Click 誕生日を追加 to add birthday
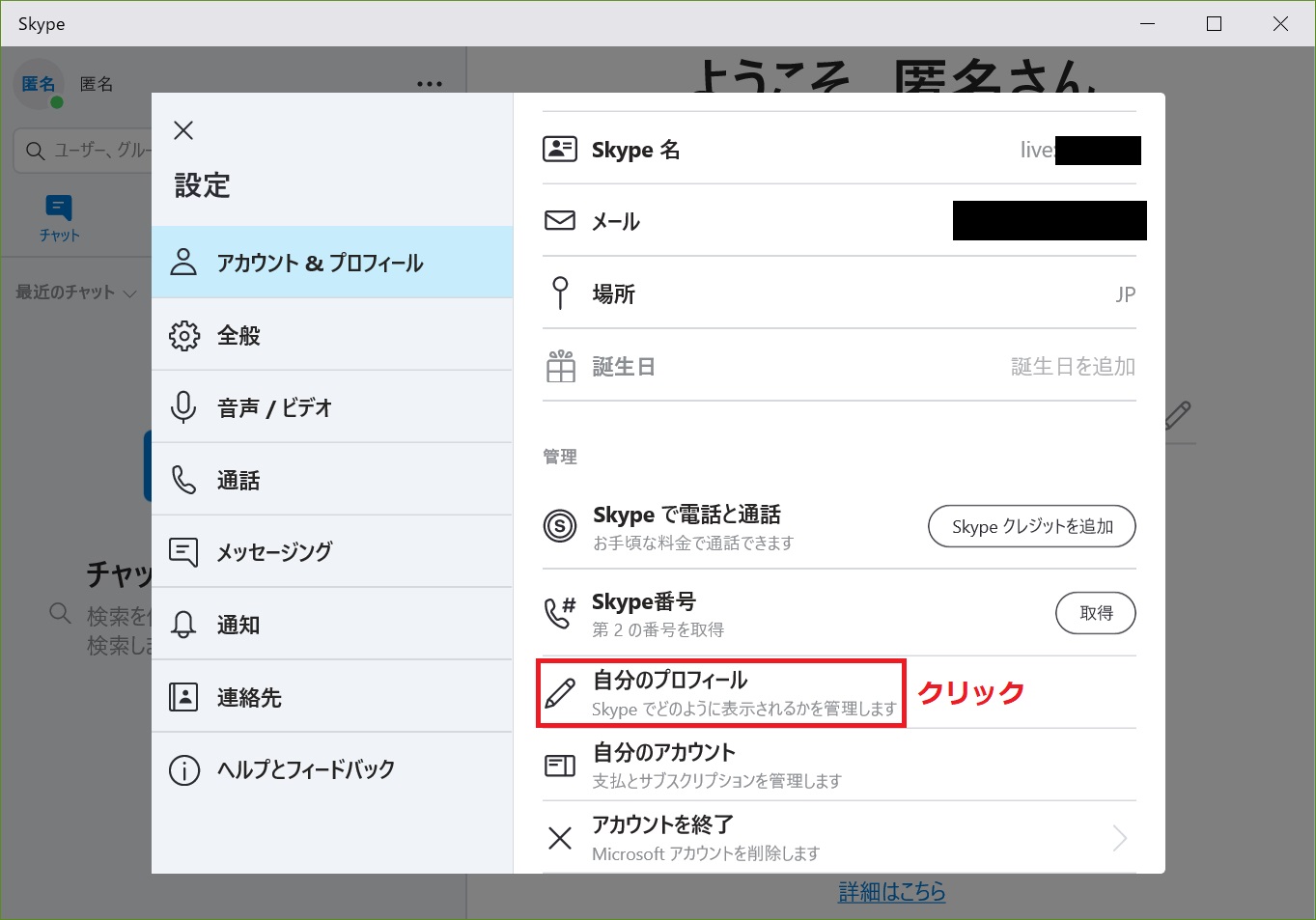 (1073, 366)
